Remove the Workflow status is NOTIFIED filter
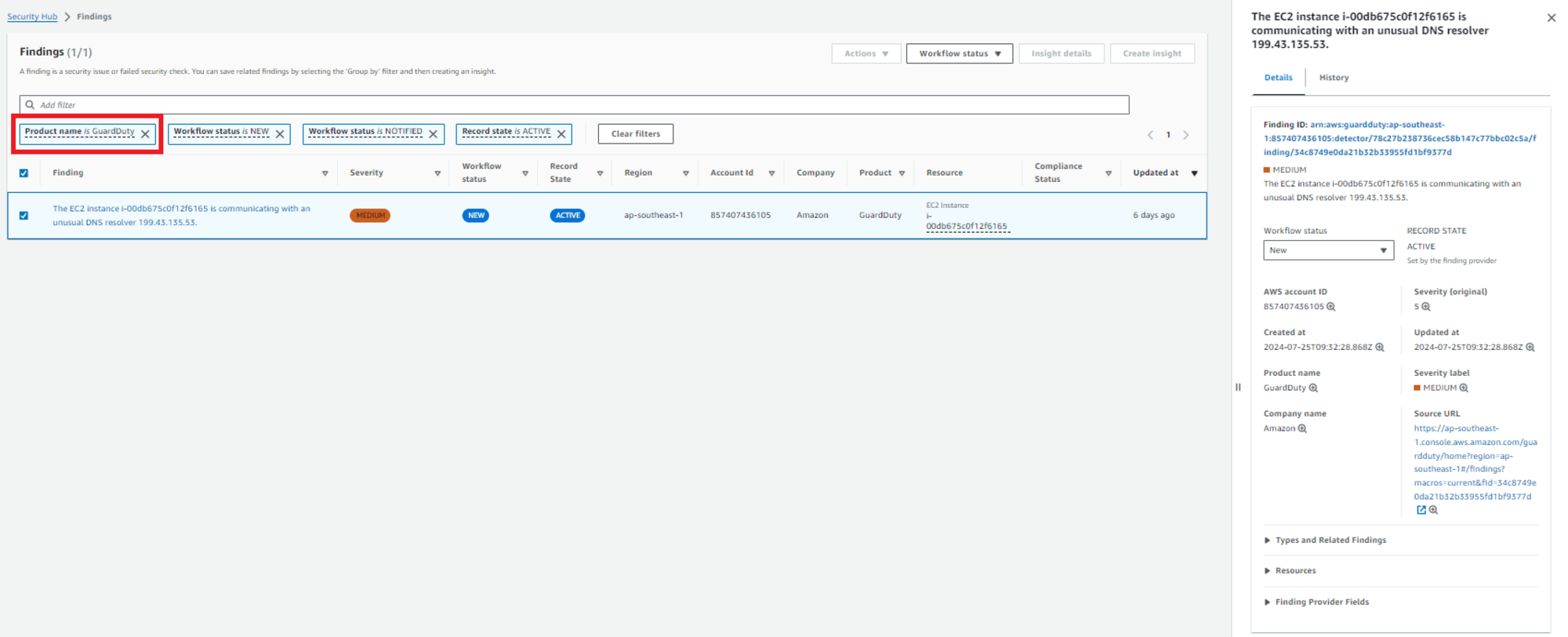1568x637 pixels. (433, 134)
